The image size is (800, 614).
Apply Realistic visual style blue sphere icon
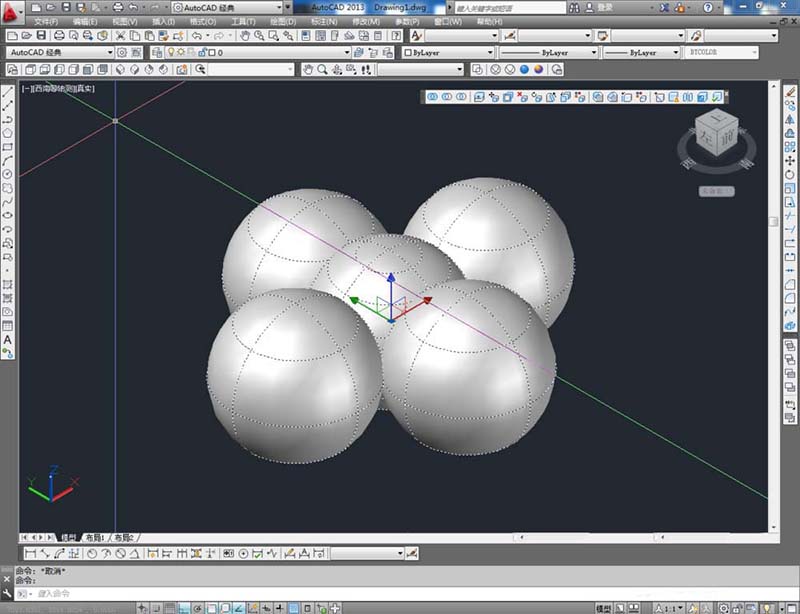[x=524, y=69]
